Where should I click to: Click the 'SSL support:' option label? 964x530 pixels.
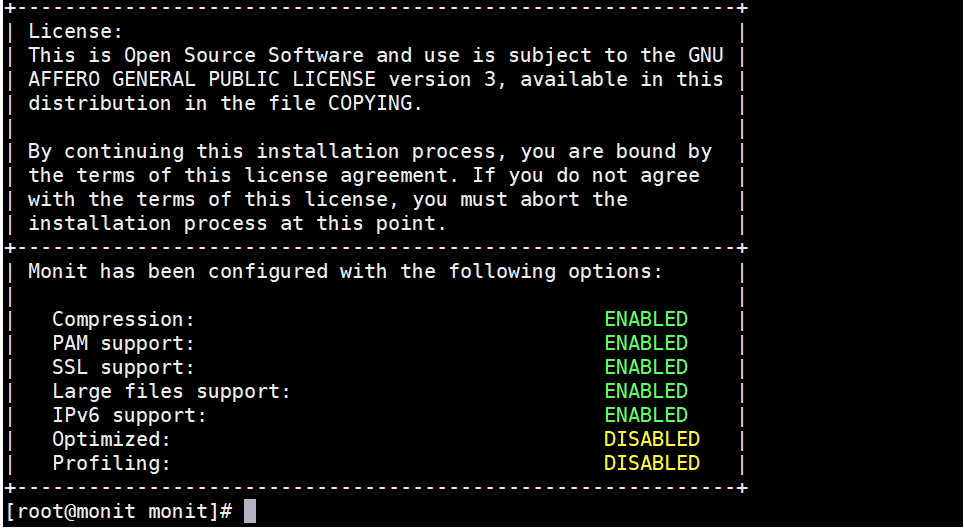click(x=124, y=367)
